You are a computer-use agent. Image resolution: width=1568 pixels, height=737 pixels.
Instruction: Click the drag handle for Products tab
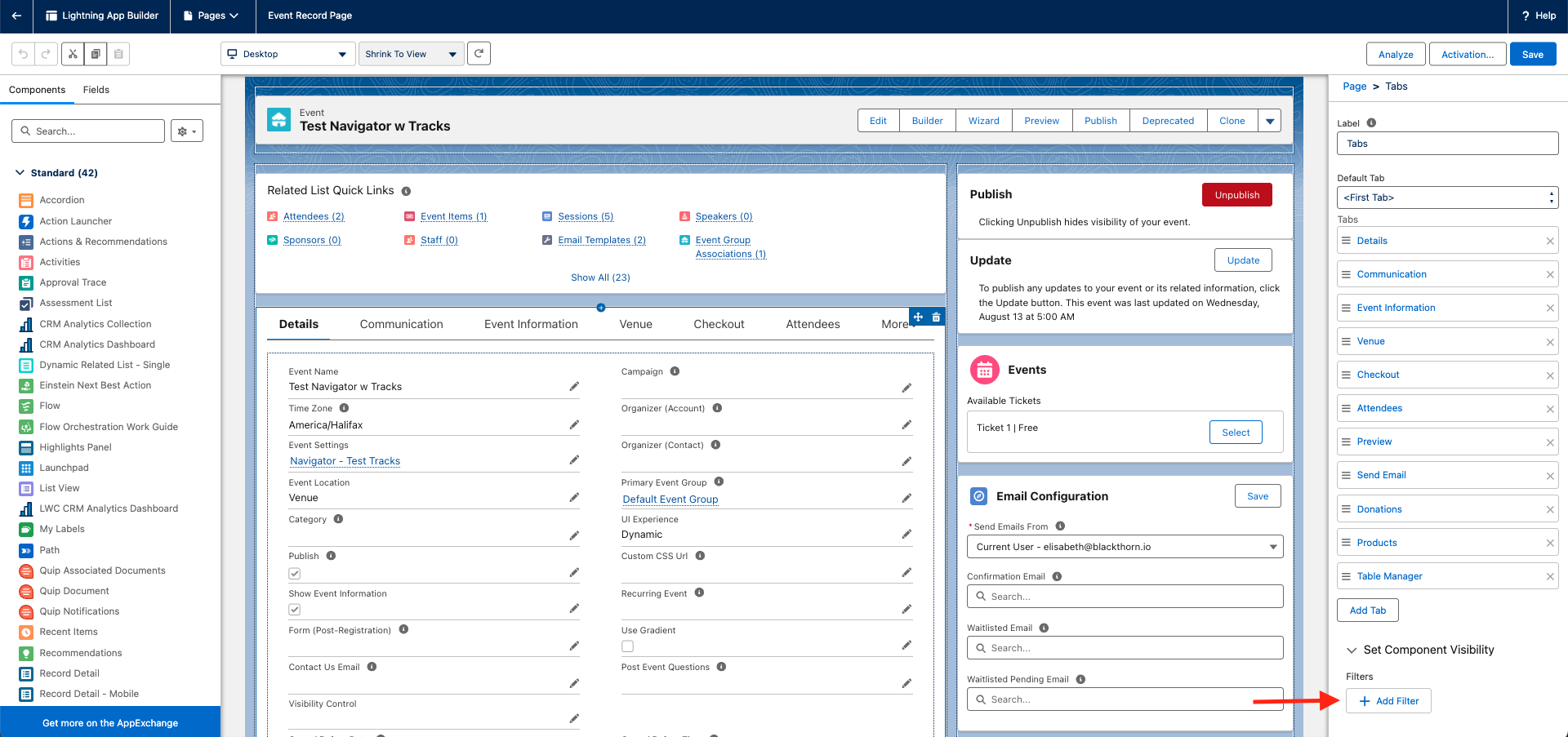[1346, 543]
